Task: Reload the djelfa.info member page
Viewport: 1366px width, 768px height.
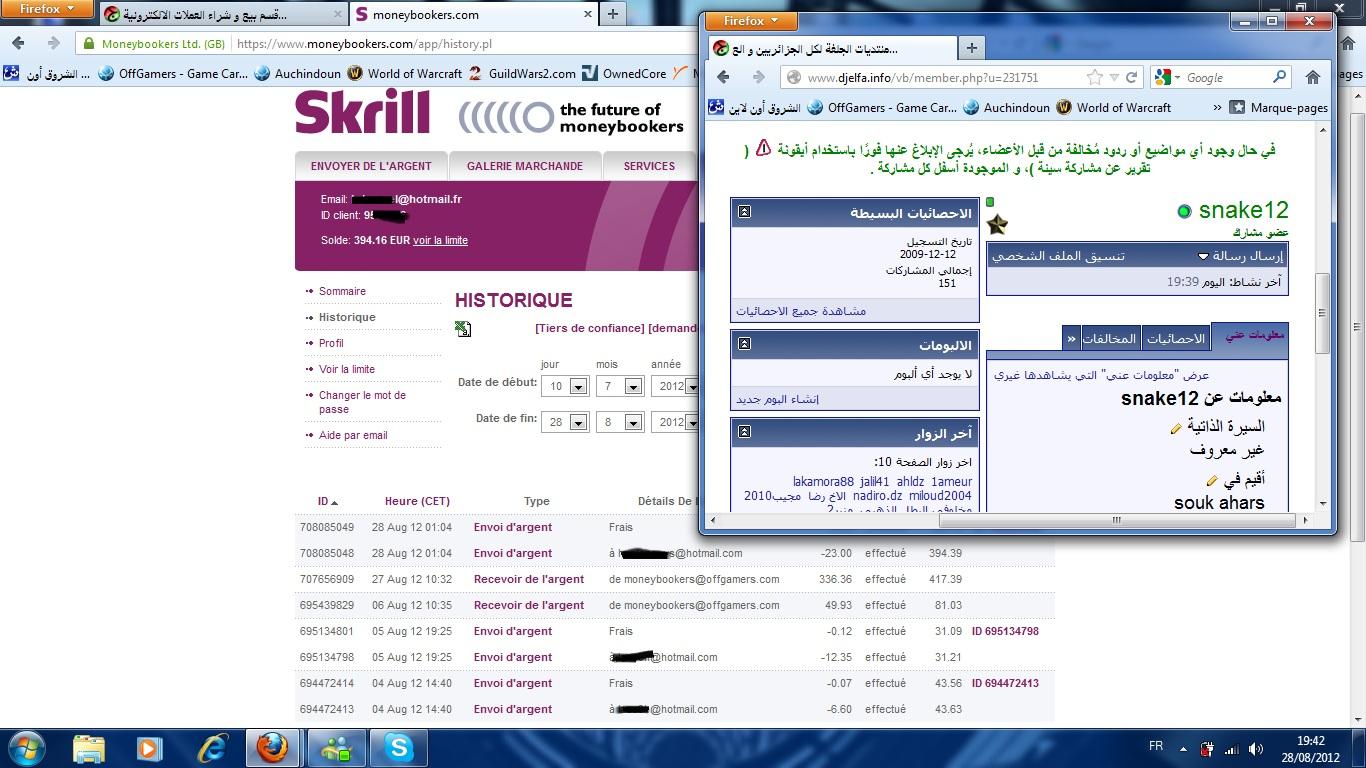Action: [1132, 77]
